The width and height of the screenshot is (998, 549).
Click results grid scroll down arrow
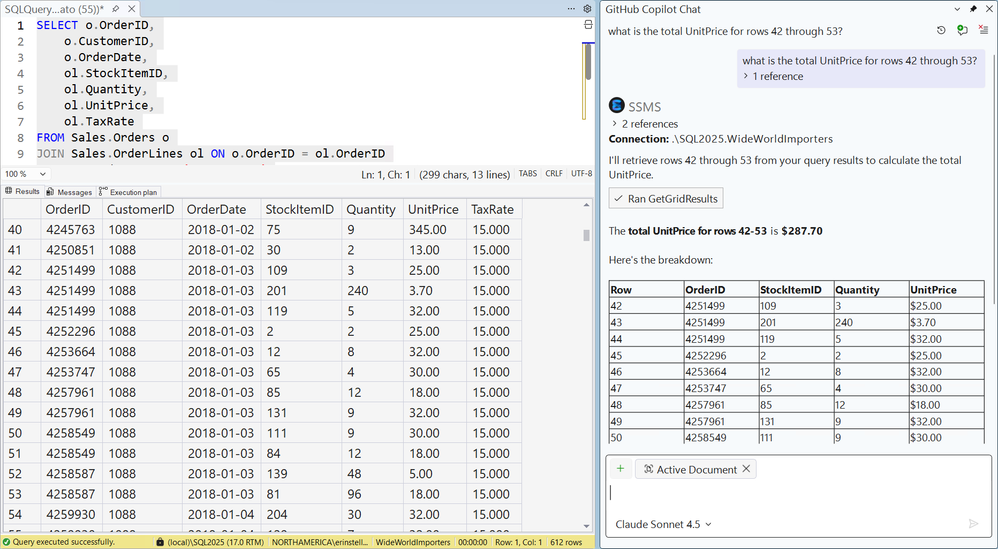[587, 526]
